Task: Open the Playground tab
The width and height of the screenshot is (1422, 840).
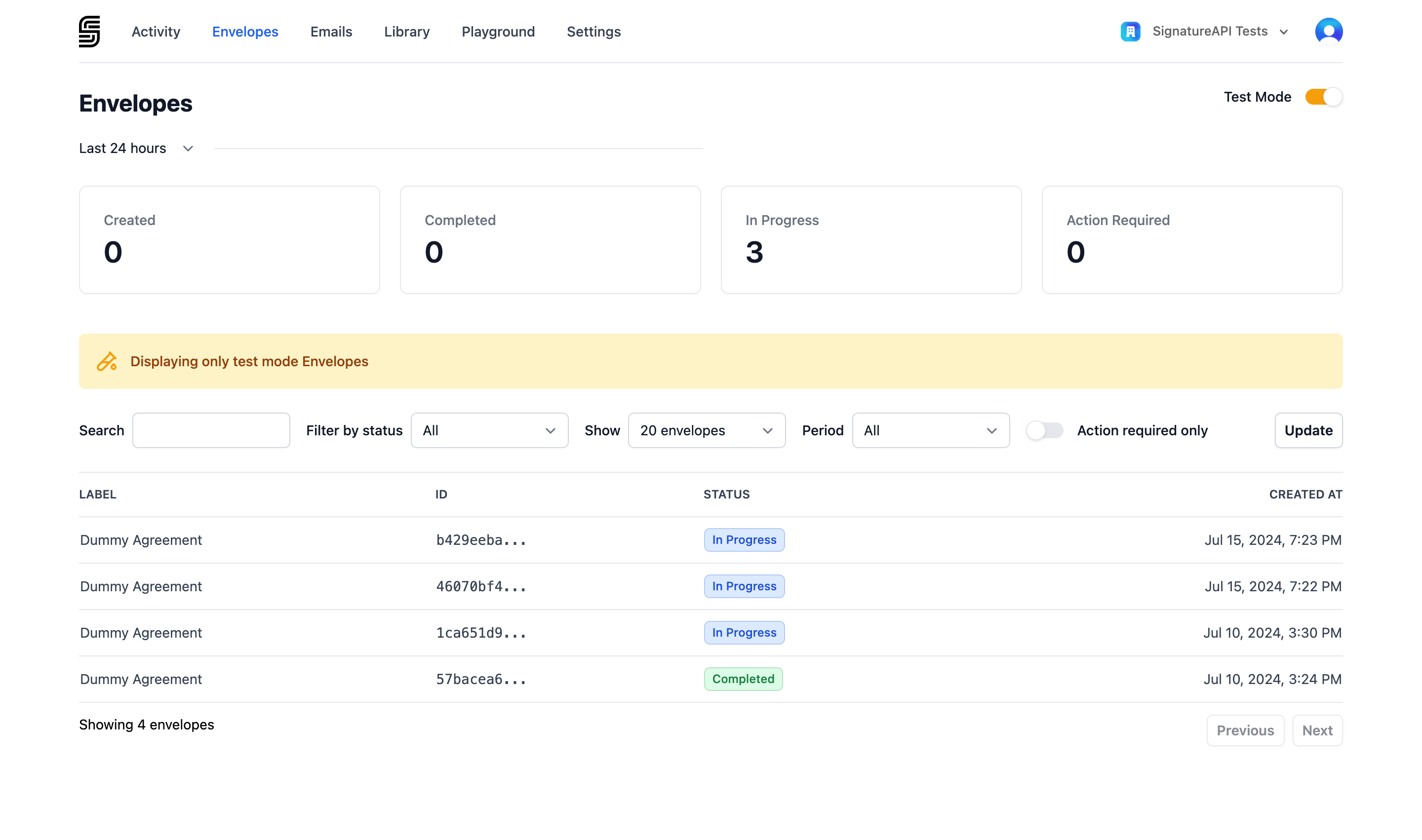Action: [x=498, y=32]
